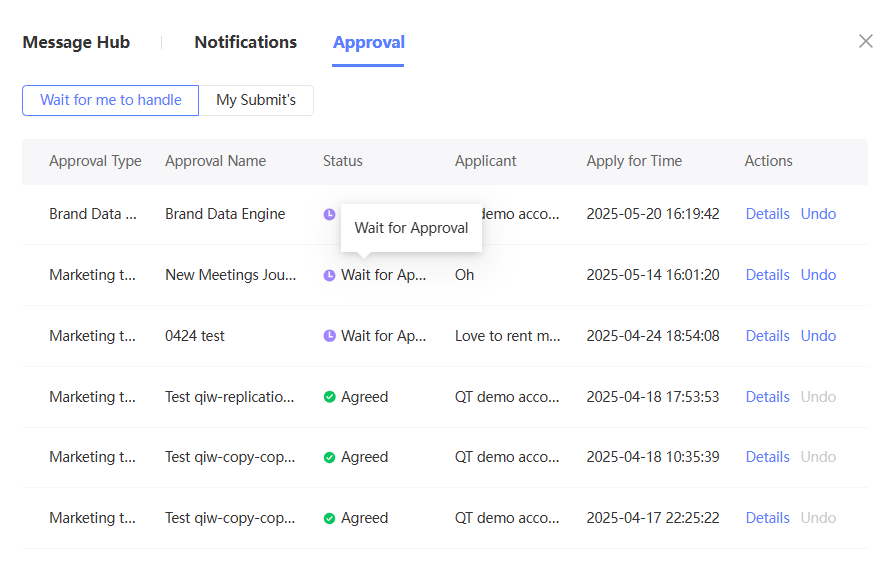This screenshot has width=892, height=564.
Task: Click clock status icon in 0424 test row
Action: (329, 336)
